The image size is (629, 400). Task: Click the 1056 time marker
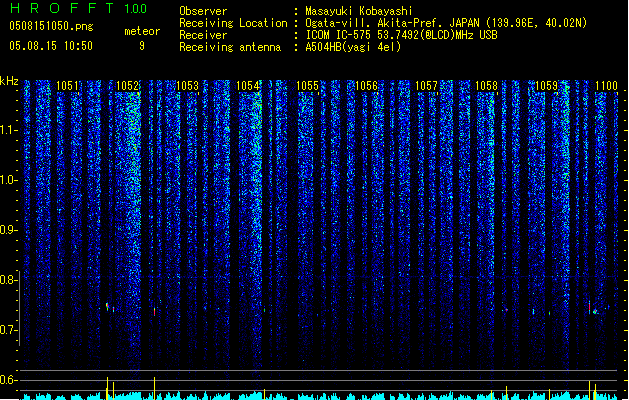point(367,86)
